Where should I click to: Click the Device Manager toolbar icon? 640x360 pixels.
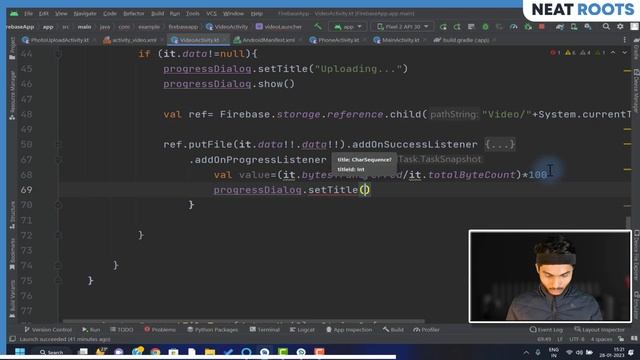[574, 27]
